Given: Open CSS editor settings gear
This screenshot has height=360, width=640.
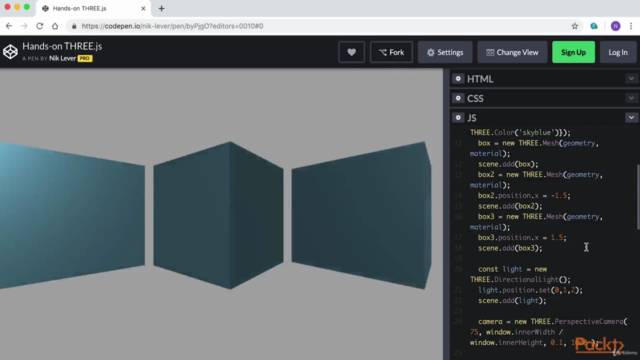Looking at the screenshot, I should tap(458, 98).
